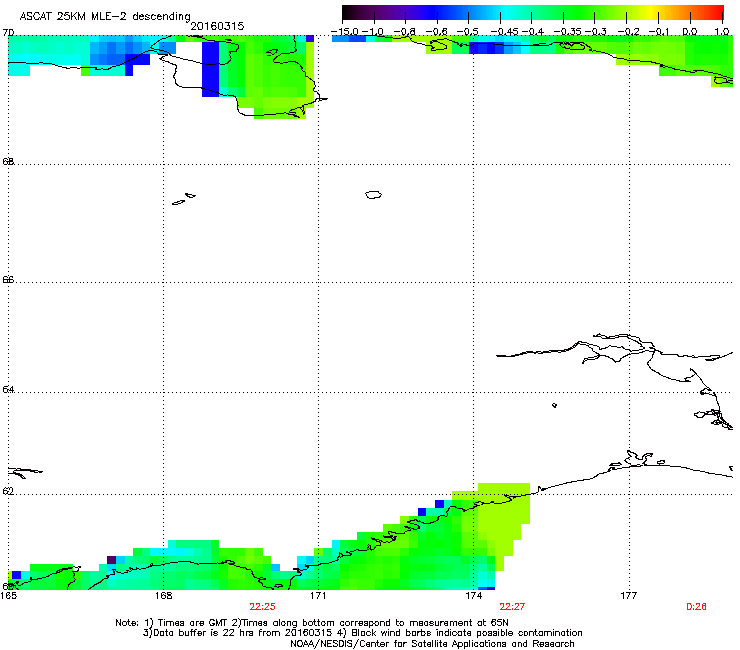
Task: Click the red time label 22:27
Action: (512, 607)
